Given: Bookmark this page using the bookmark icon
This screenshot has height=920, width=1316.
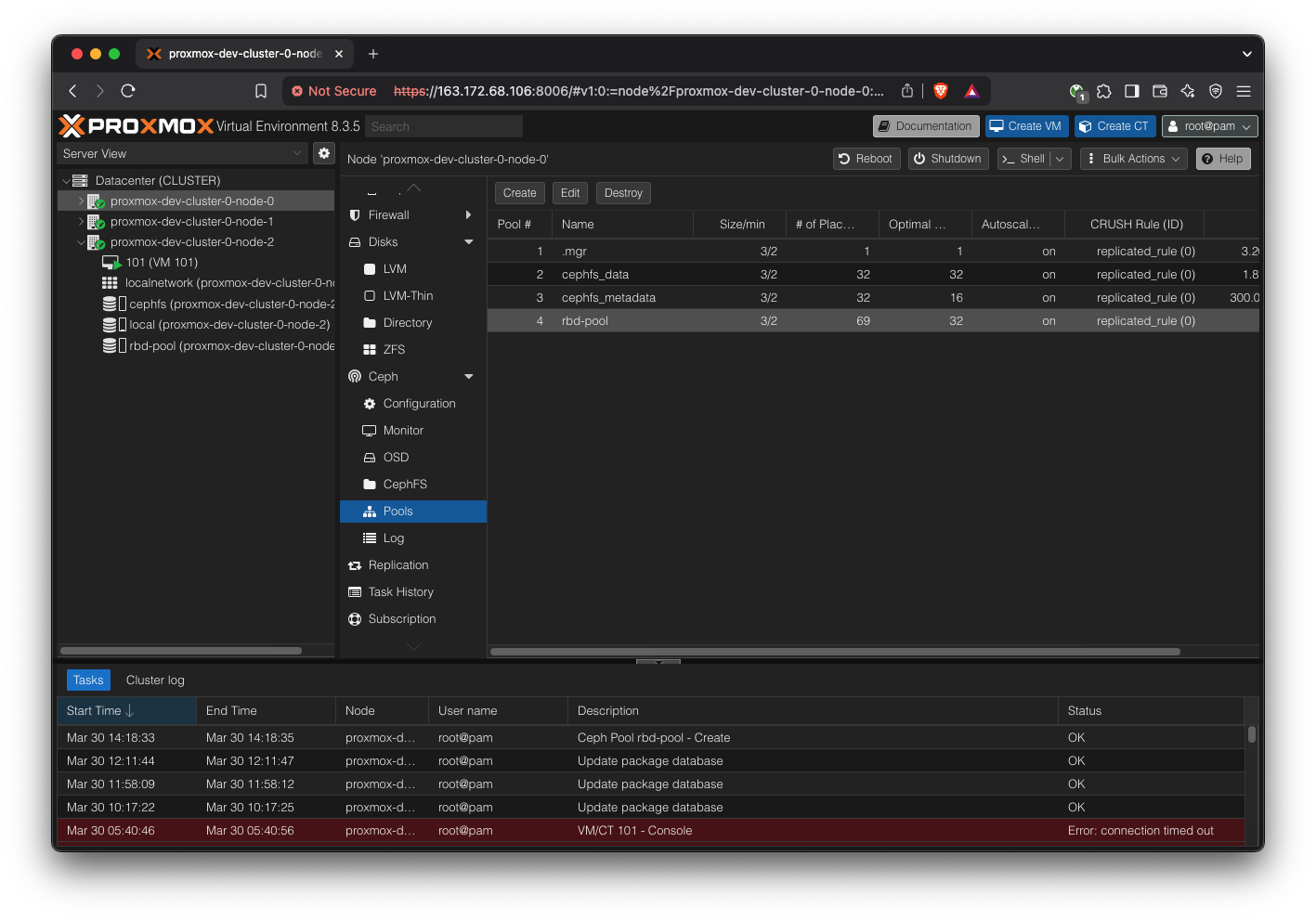Looking at the screenshot, I should [261, 91].
